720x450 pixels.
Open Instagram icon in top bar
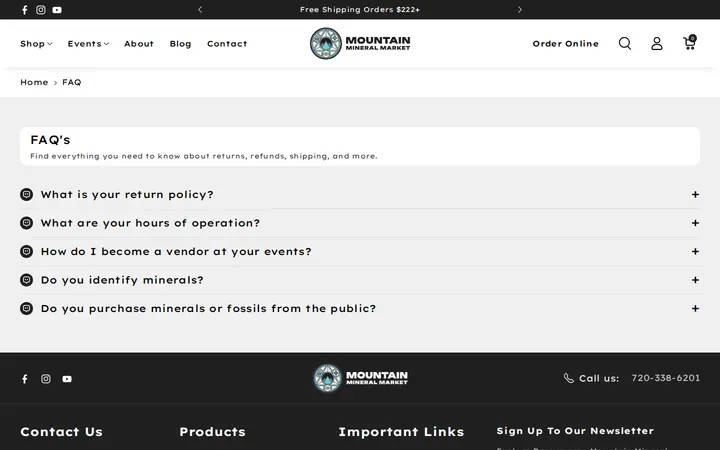(41, 10)
